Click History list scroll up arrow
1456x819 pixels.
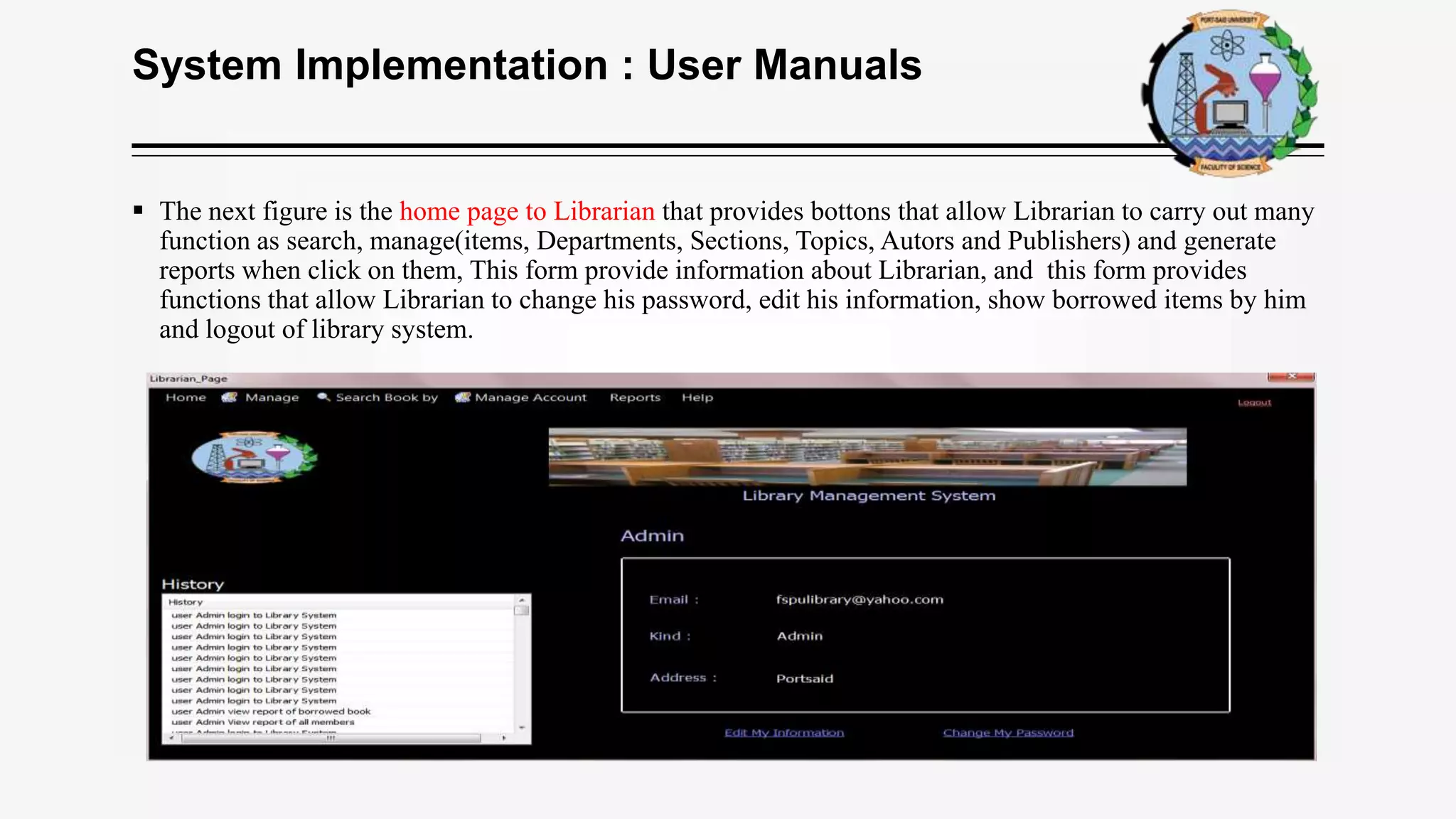click(522, 600)
